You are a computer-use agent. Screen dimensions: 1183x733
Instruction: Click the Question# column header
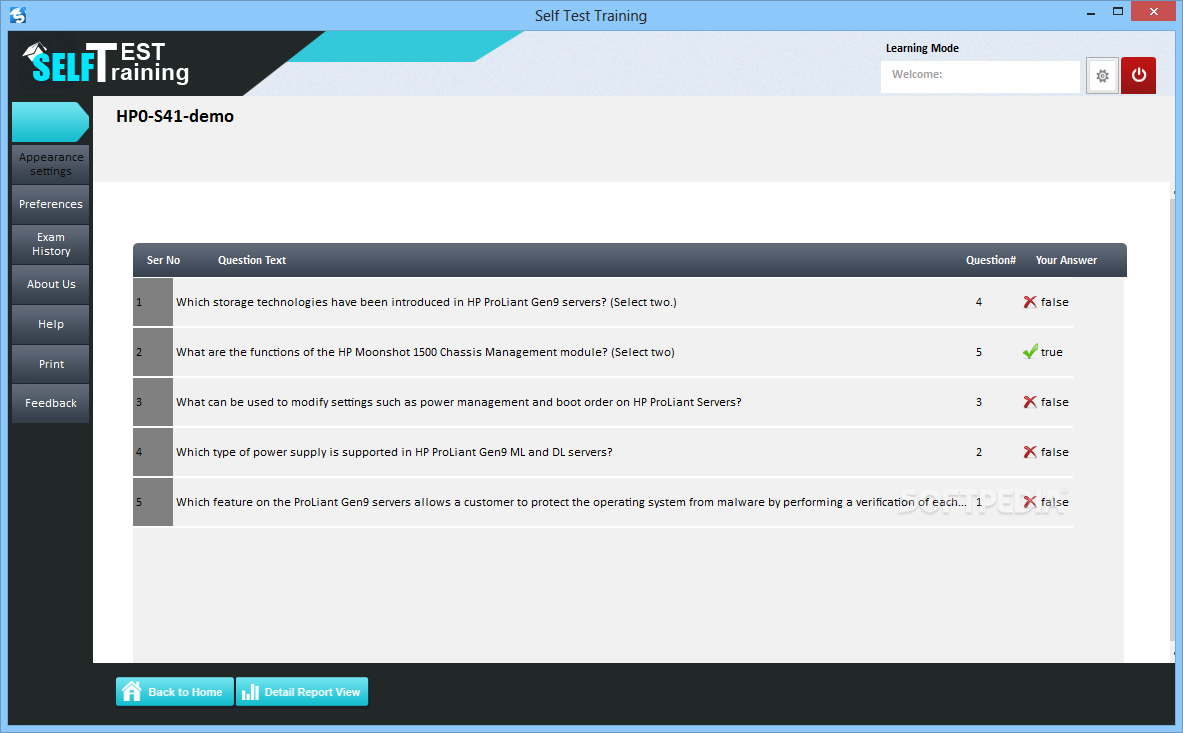(991, 260)
